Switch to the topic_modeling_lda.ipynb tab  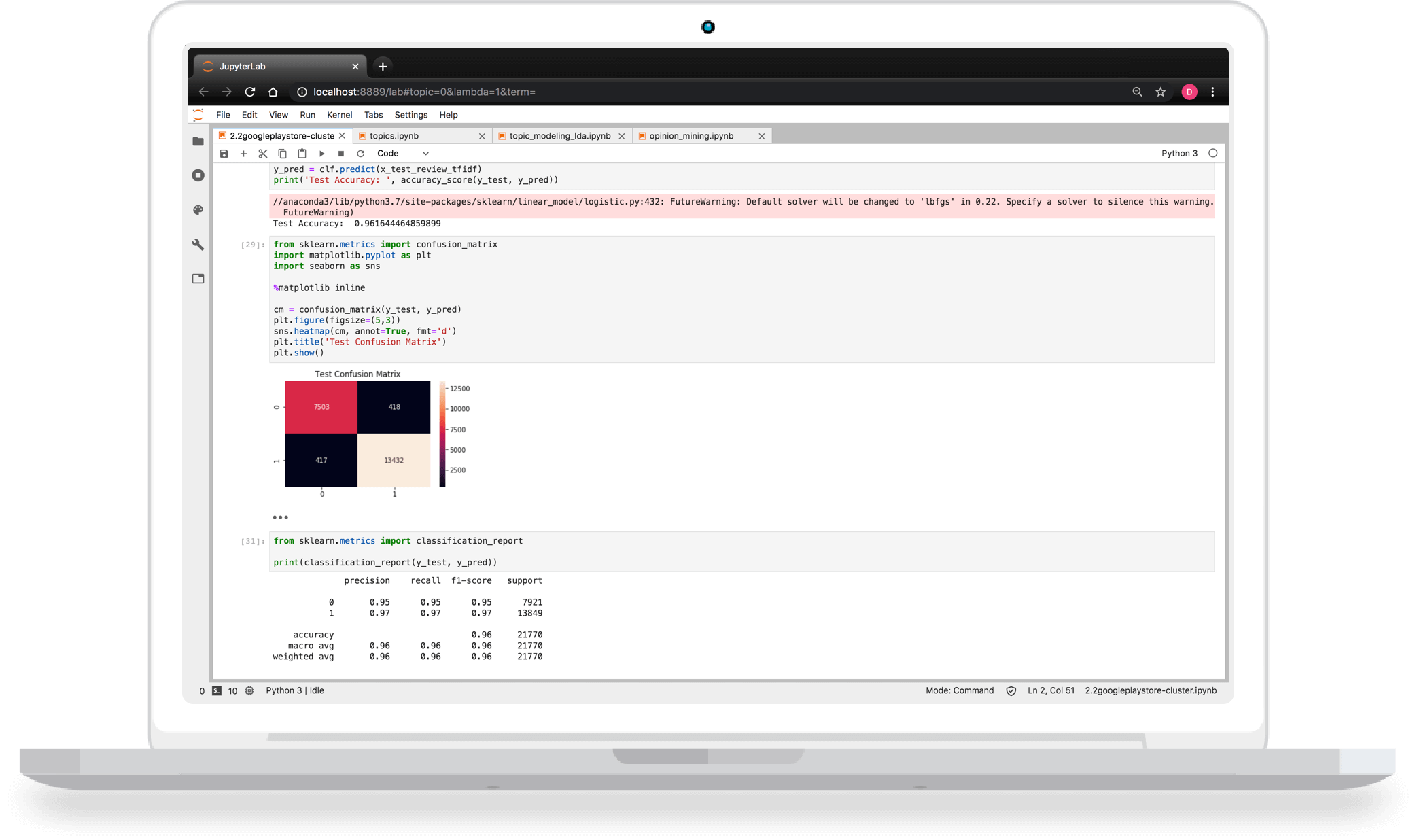tap(560, 136)
